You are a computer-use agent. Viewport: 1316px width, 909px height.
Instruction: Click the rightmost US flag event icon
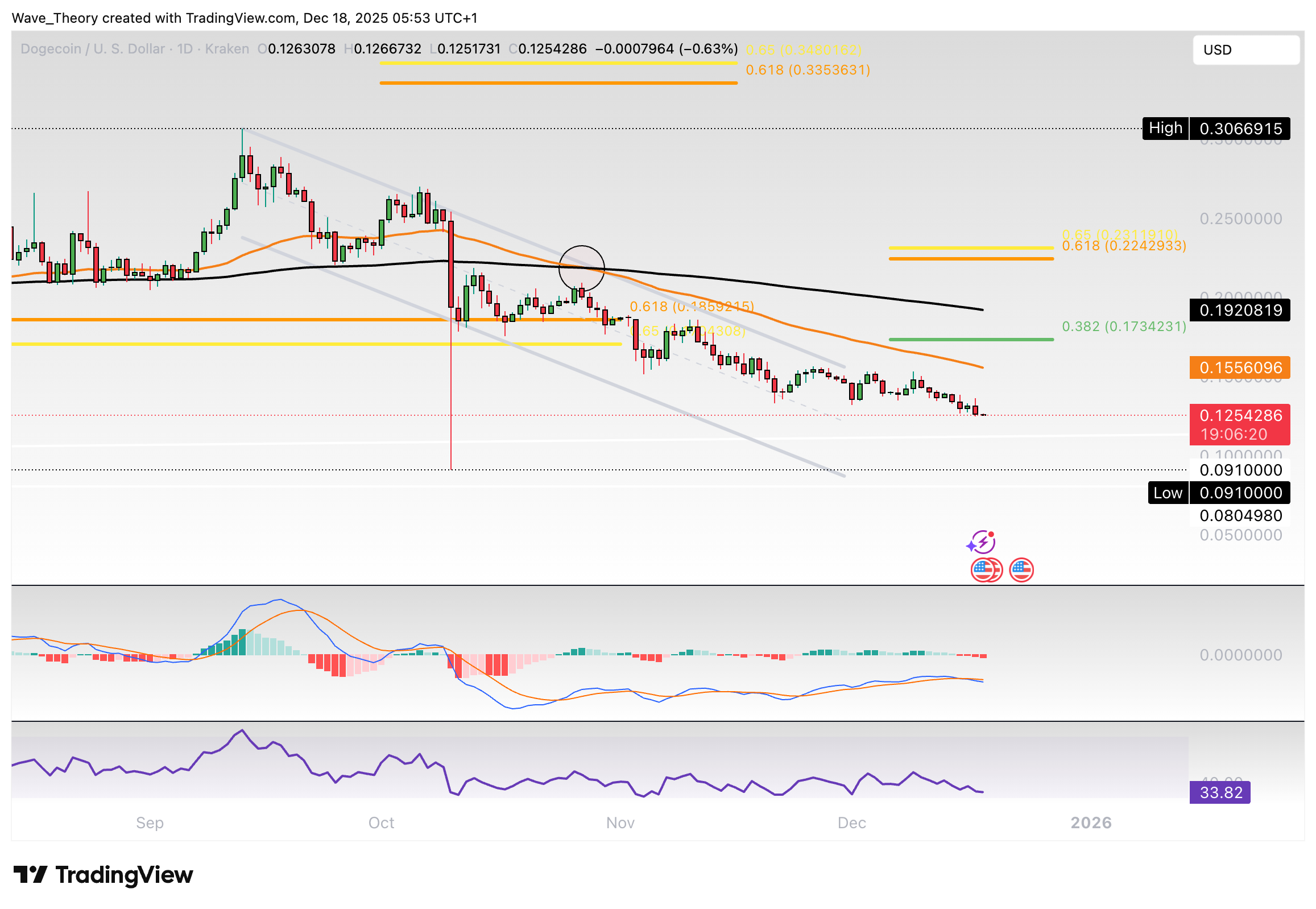(1022, 569)
